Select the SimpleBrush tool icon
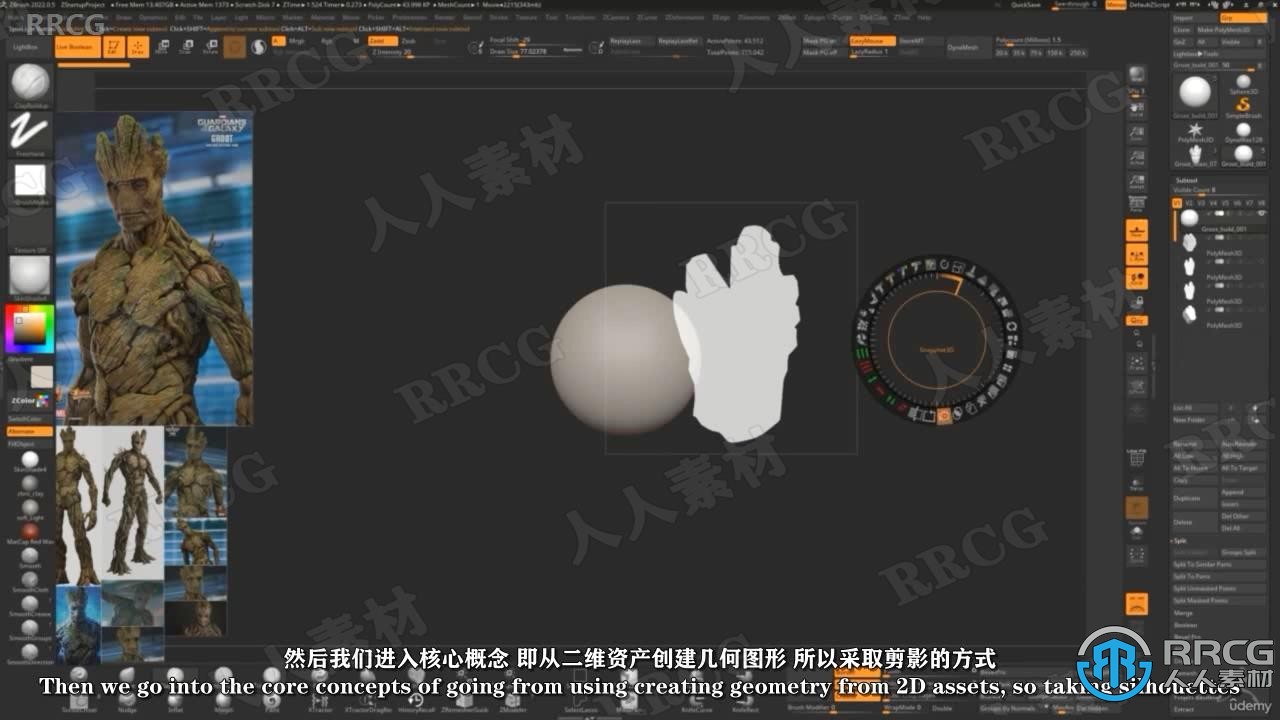Viewport: 1280px width, 720px height. coord(1243,105)
